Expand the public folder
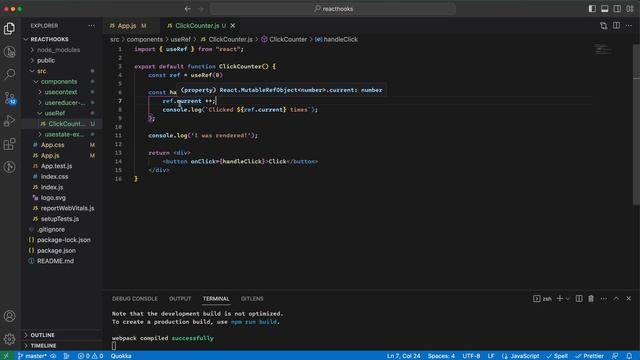 click(x=62, y=60)
